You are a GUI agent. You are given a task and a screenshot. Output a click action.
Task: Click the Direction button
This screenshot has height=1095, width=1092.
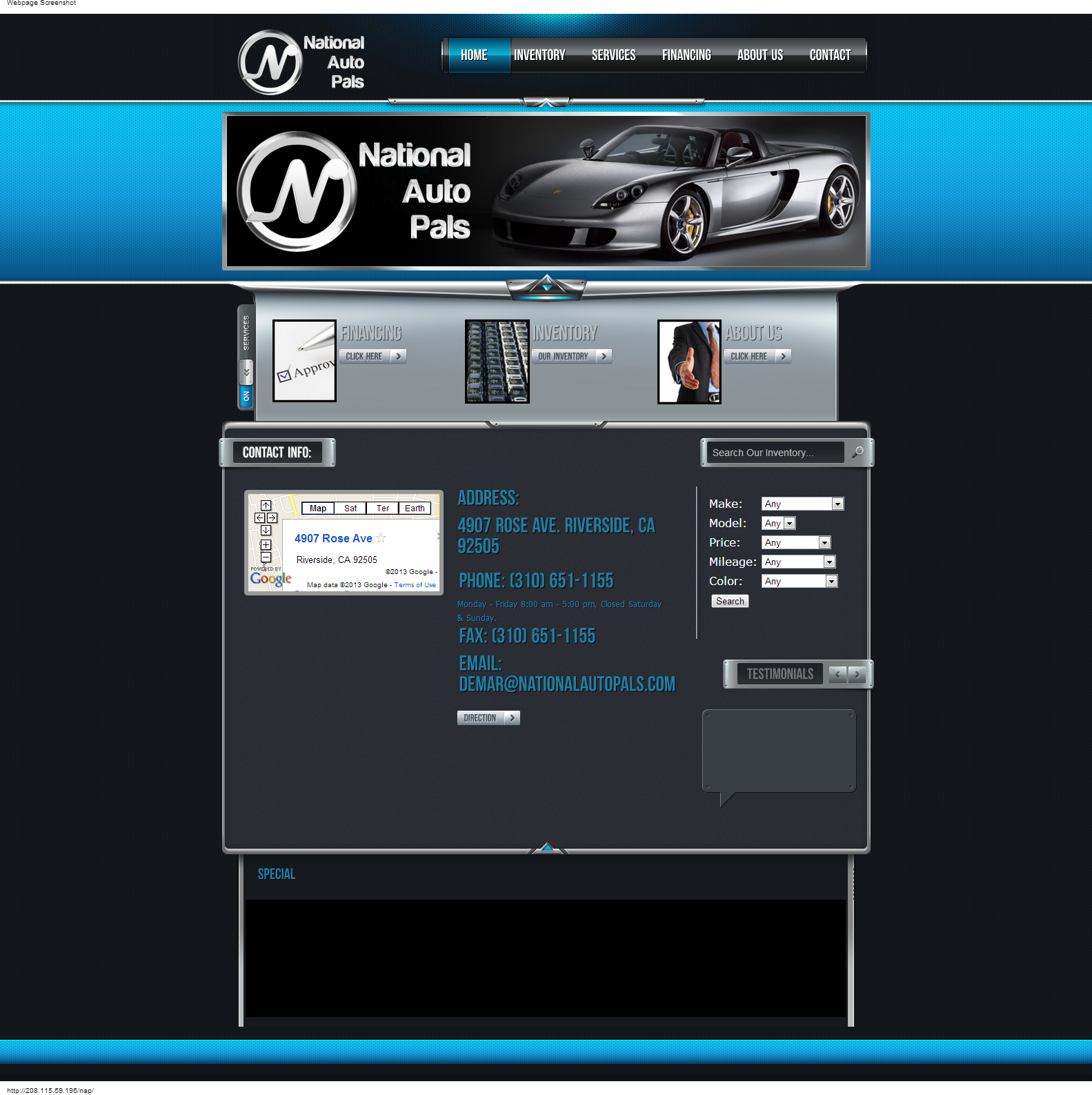pos(488,718)
